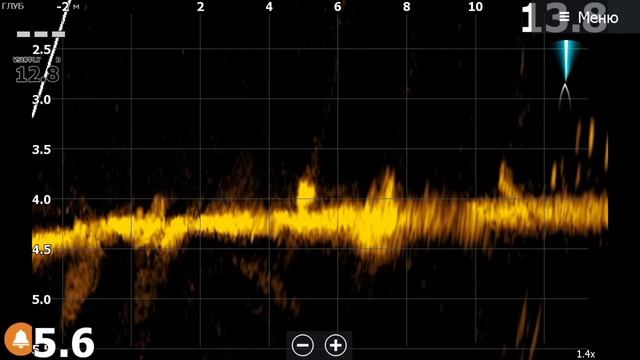Zoom out with the minus button

click(x=302, y=345)
